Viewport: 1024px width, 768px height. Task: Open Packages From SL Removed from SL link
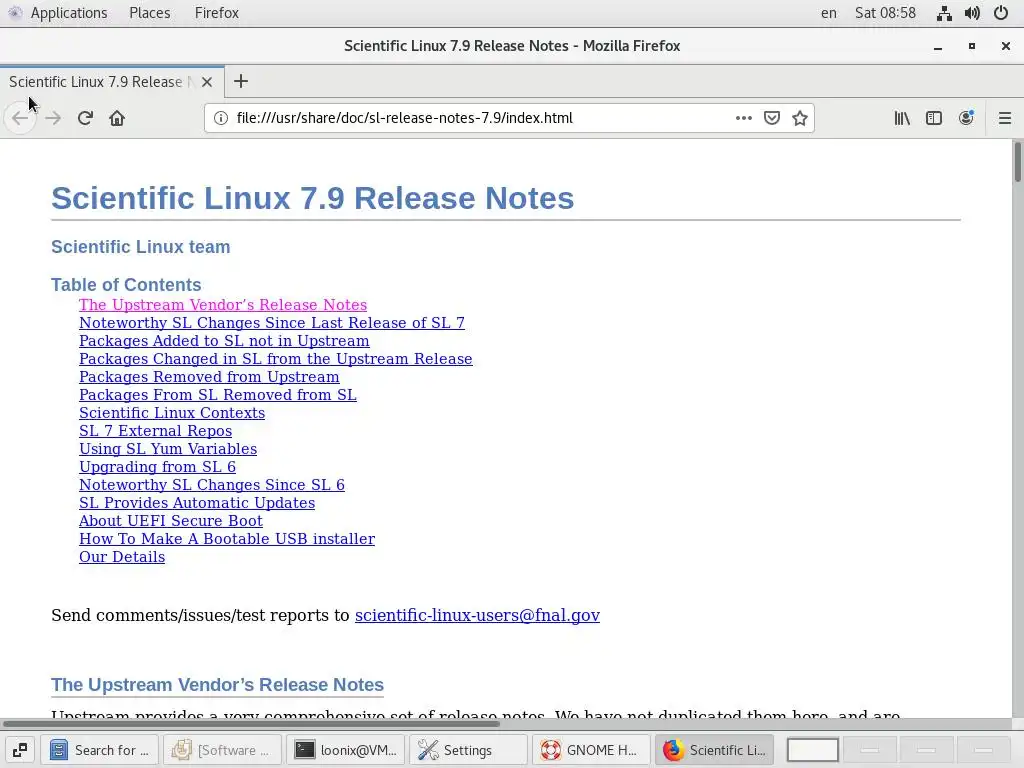(x=217, y=394)
